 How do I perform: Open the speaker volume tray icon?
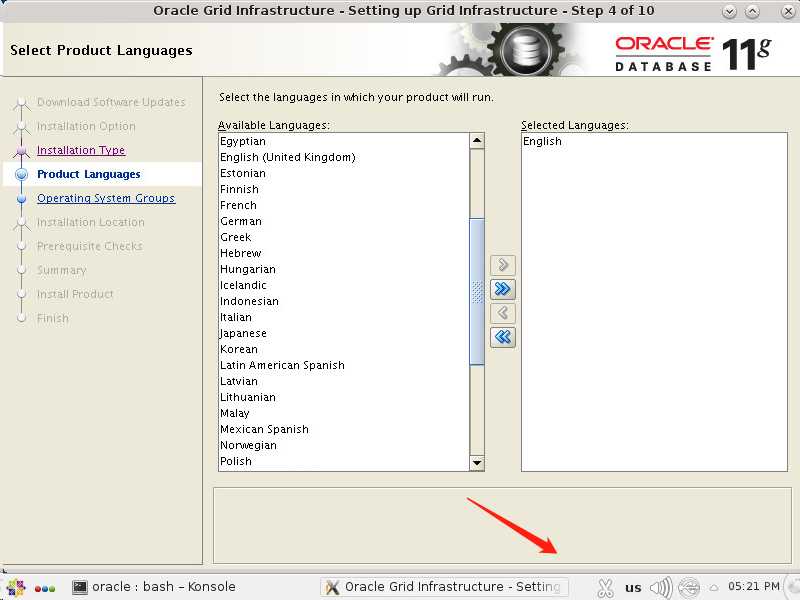tap(661, 588)
